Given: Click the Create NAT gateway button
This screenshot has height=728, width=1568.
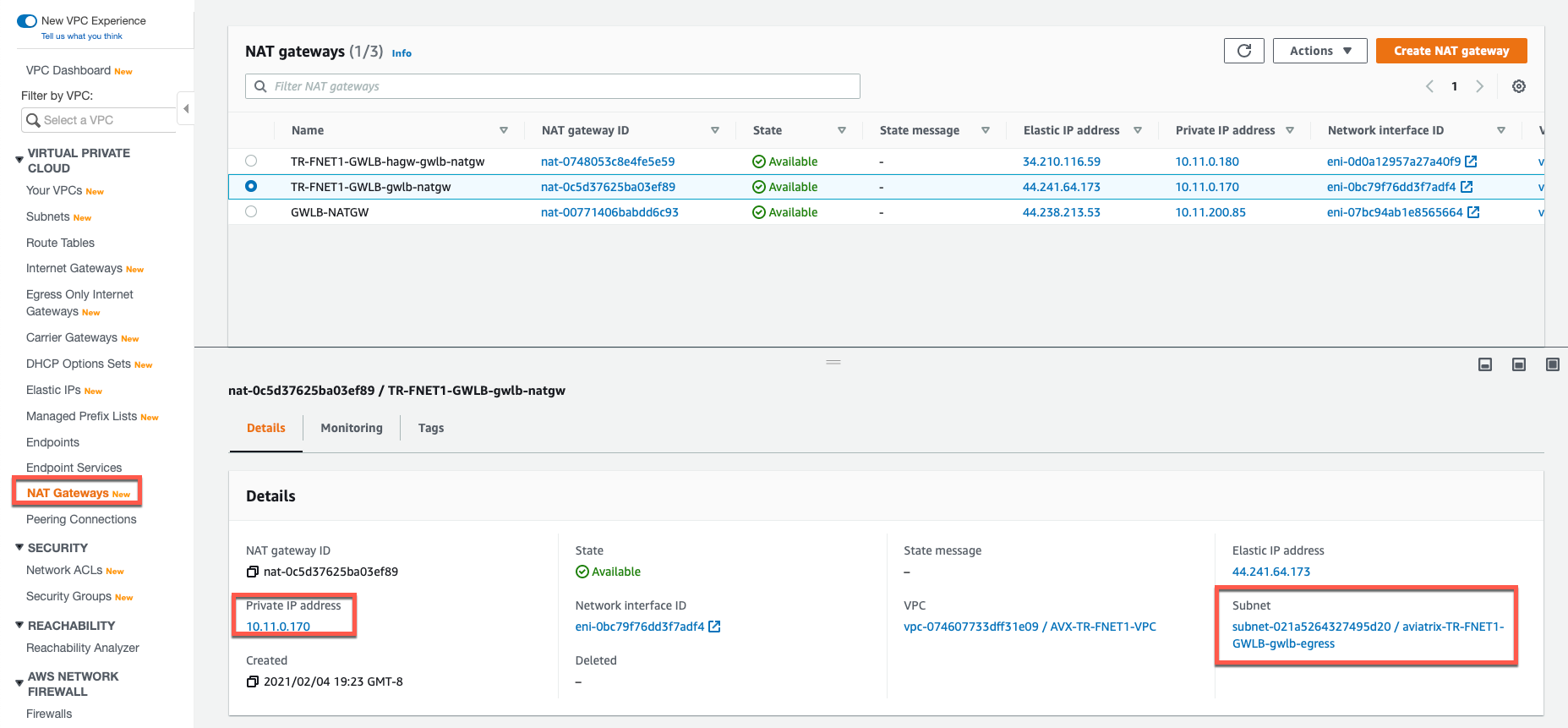Looking at the screenshot, I should (x=1451, y=51).
